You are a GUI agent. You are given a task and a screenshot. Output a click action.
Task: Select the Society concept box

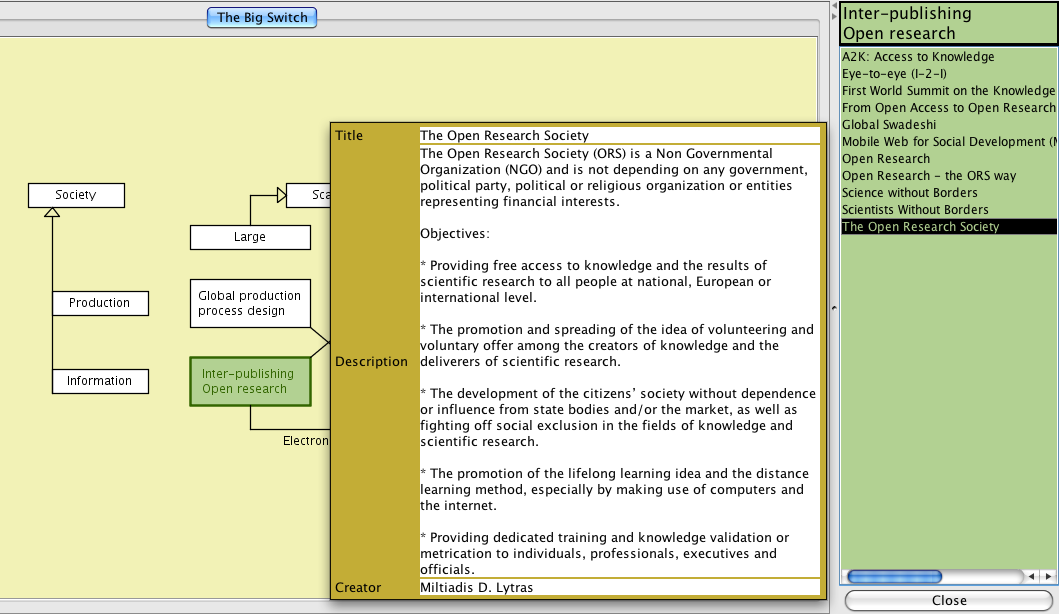76,195
